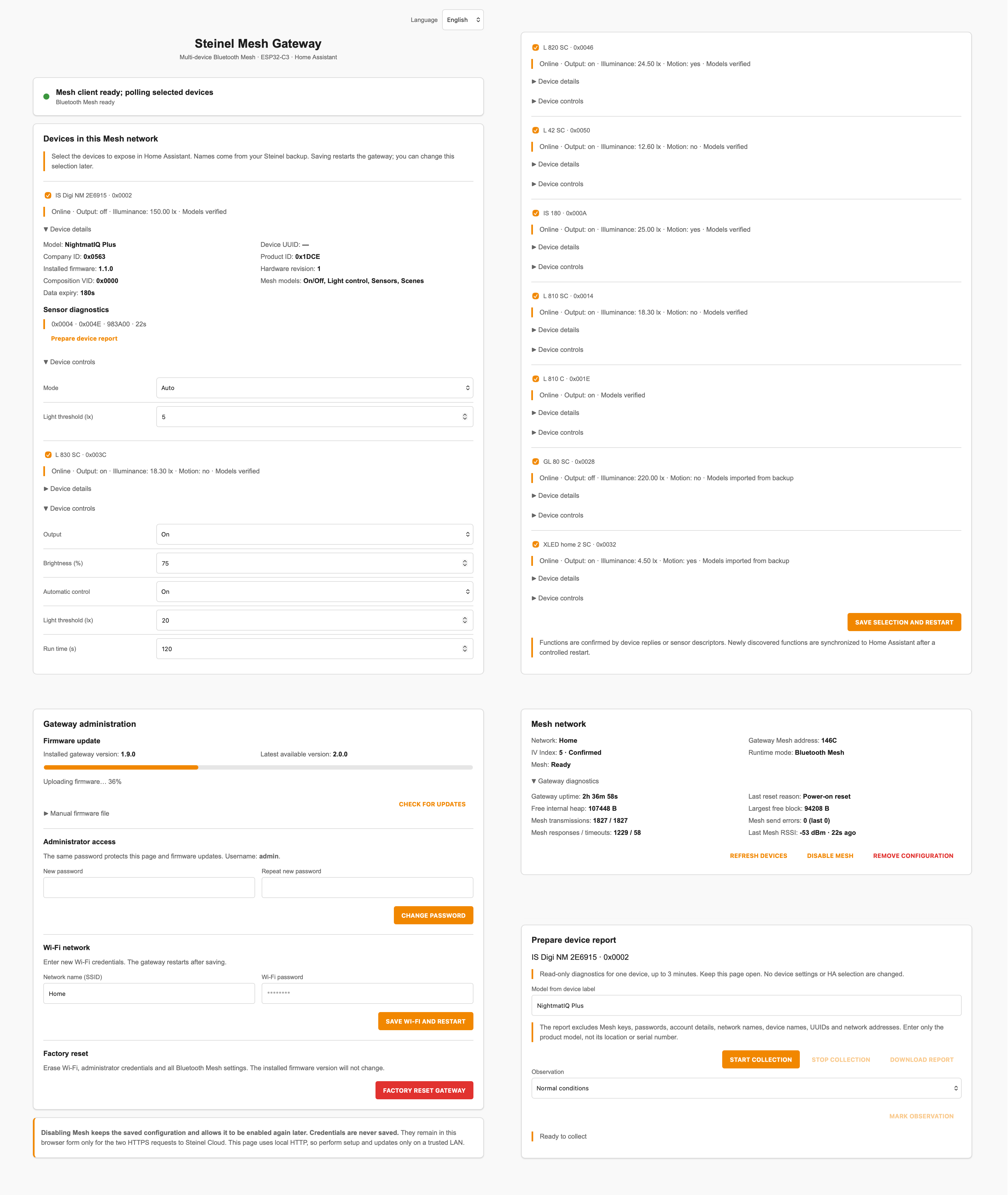Screen dimensions: 1008x1195
Task: Expand Device controls under GL 80 SC
Action: point(557,515)
